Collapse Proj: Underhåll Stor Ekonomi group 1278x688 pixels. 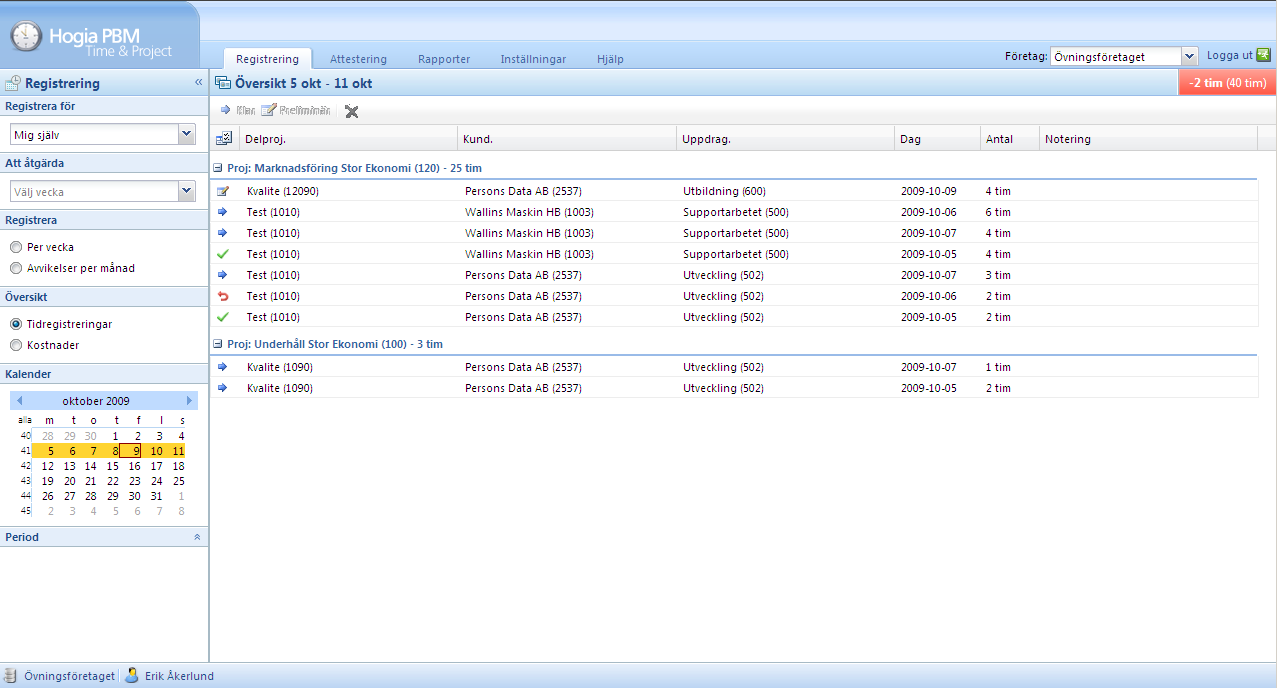point(218,344)
